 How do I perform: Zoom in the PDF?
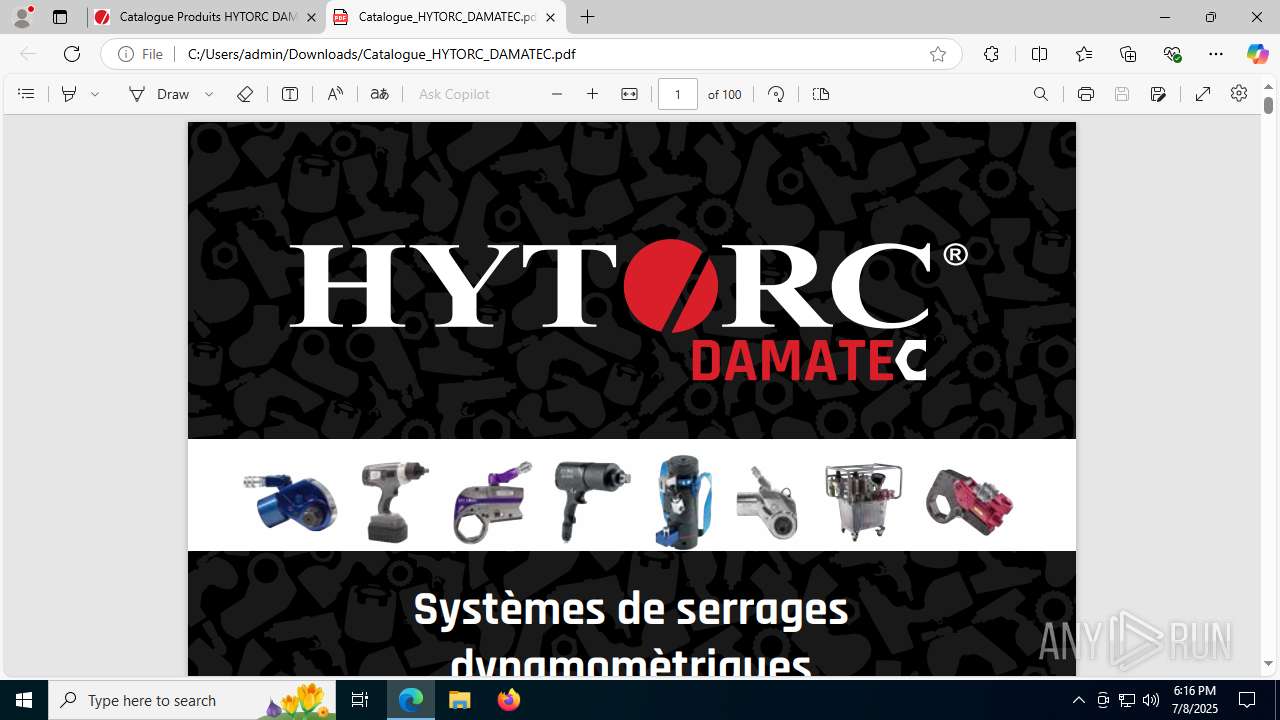pyautogui.click(x=592, y=94)
